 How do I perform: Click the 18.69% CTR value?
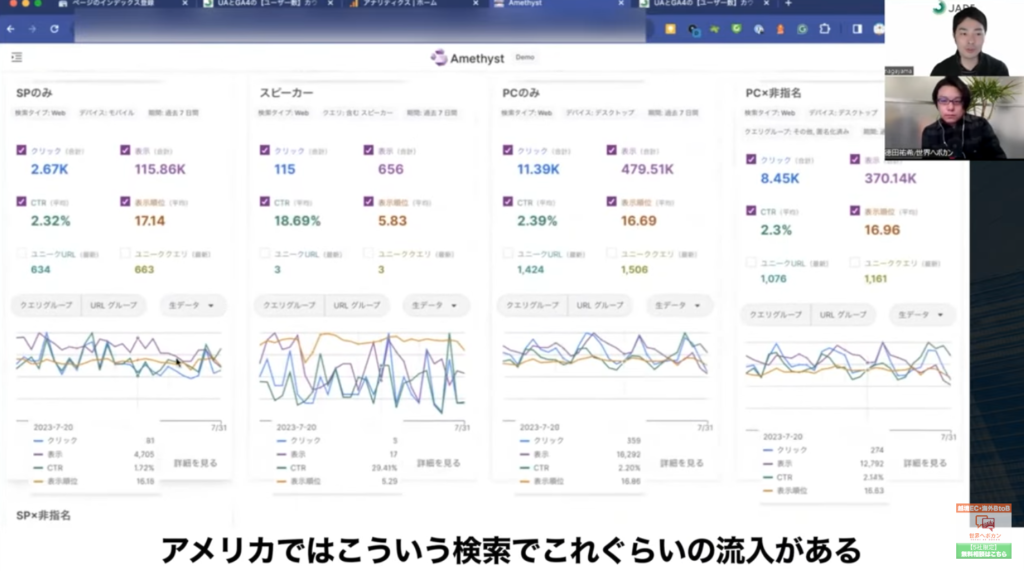coord(297,221)
